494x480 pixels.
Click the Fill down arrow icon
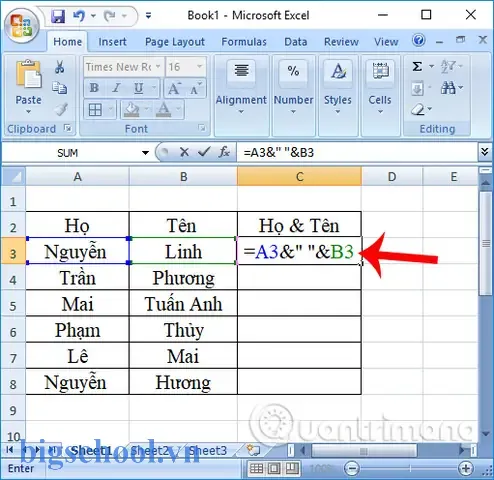(418, 88)
